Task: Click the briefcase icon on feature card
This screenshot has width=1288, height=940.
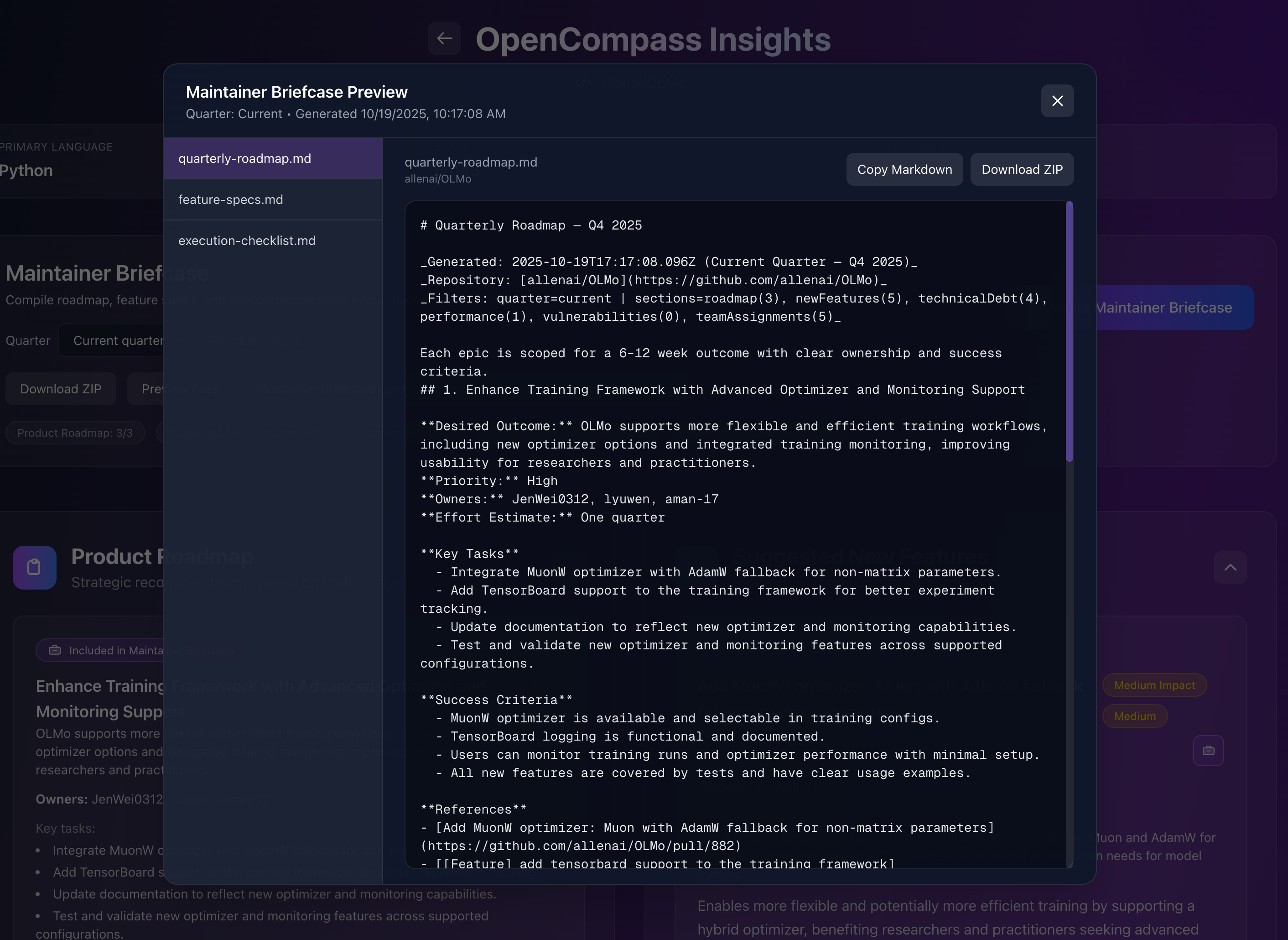Action: pos(1208,751)
